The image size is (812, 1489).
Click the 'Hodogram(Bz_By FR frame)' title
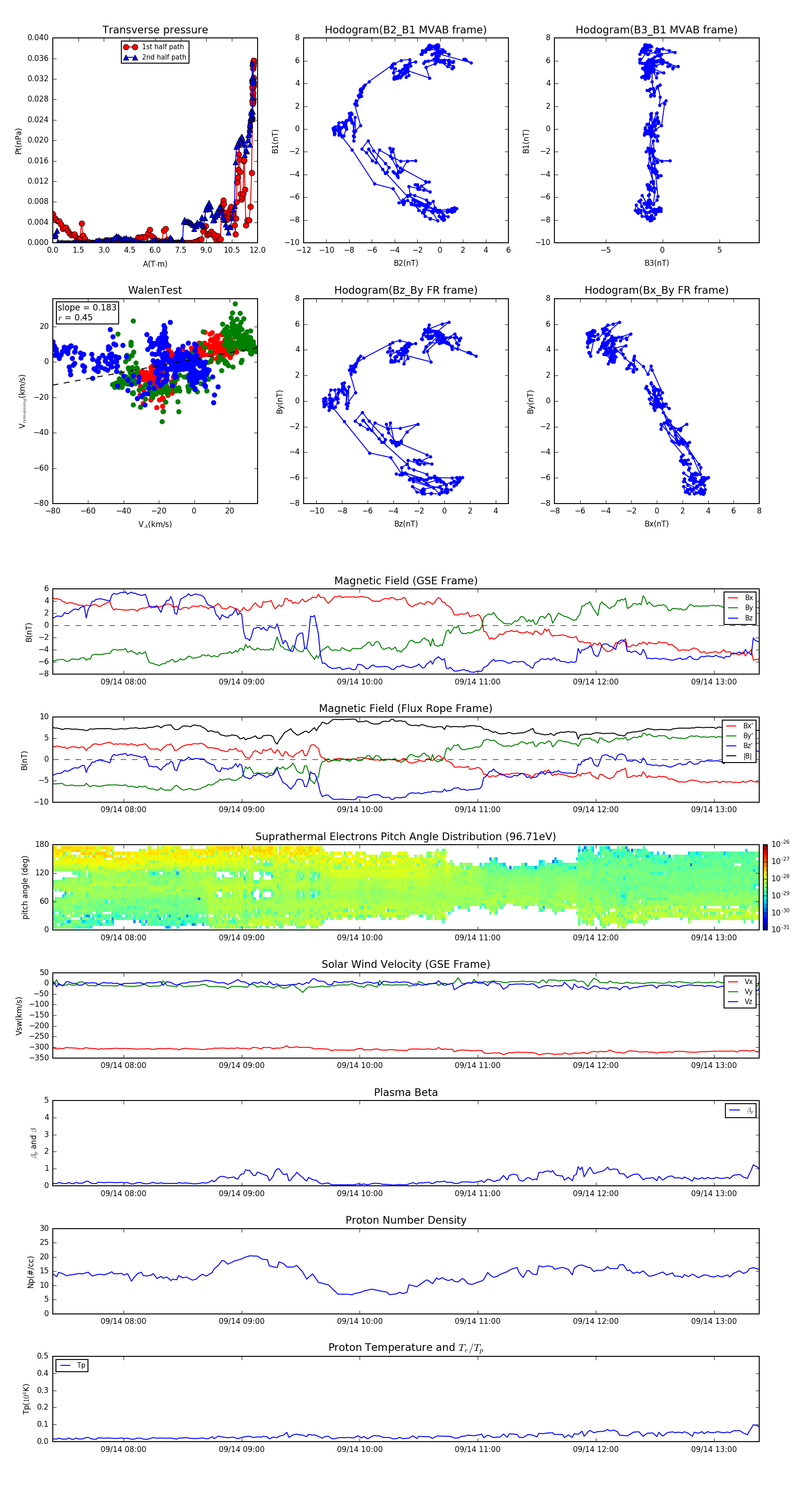[406, 290]
